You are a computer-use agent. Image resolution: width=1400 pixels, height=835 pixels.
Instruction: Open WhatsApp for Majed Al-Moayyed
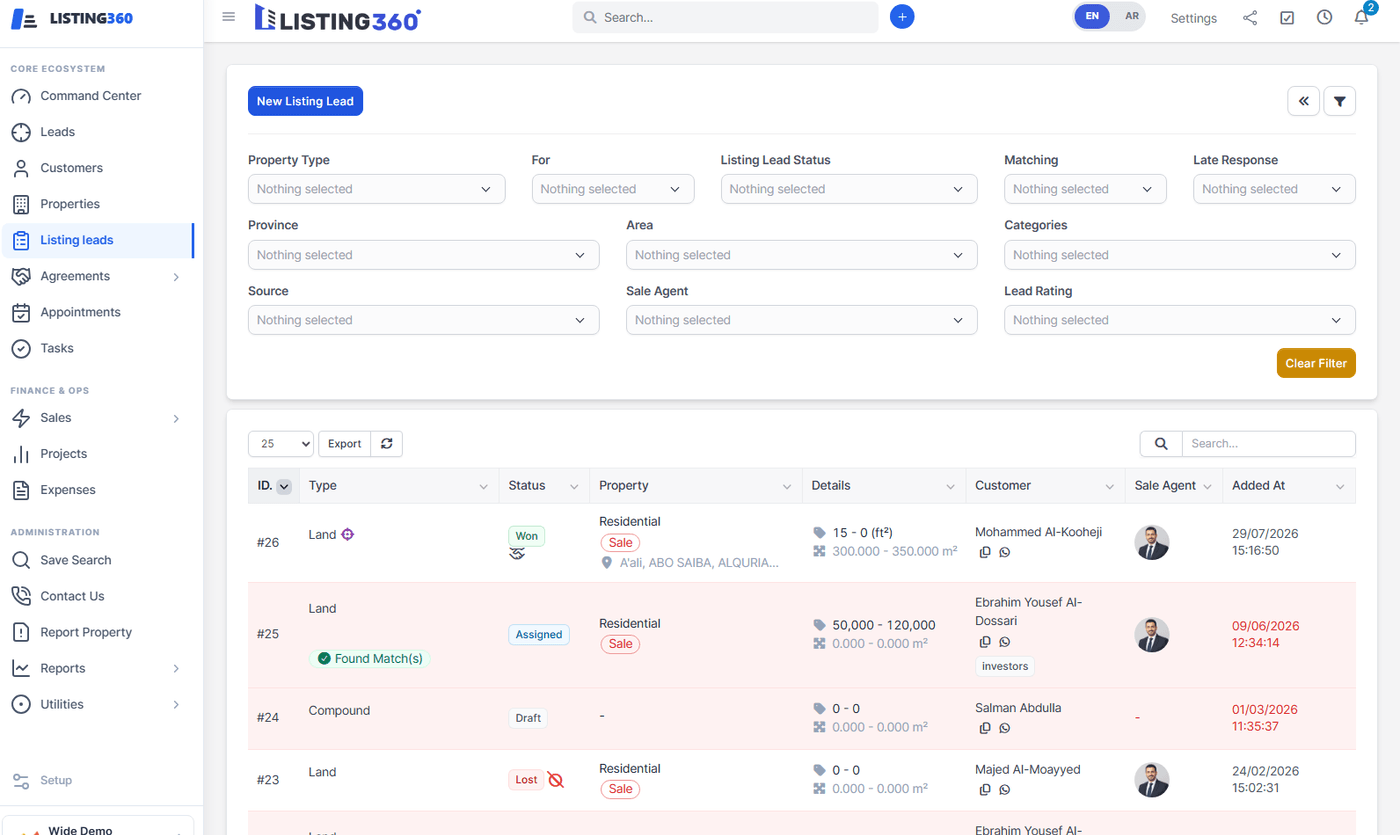click(x=1005, y=790)
